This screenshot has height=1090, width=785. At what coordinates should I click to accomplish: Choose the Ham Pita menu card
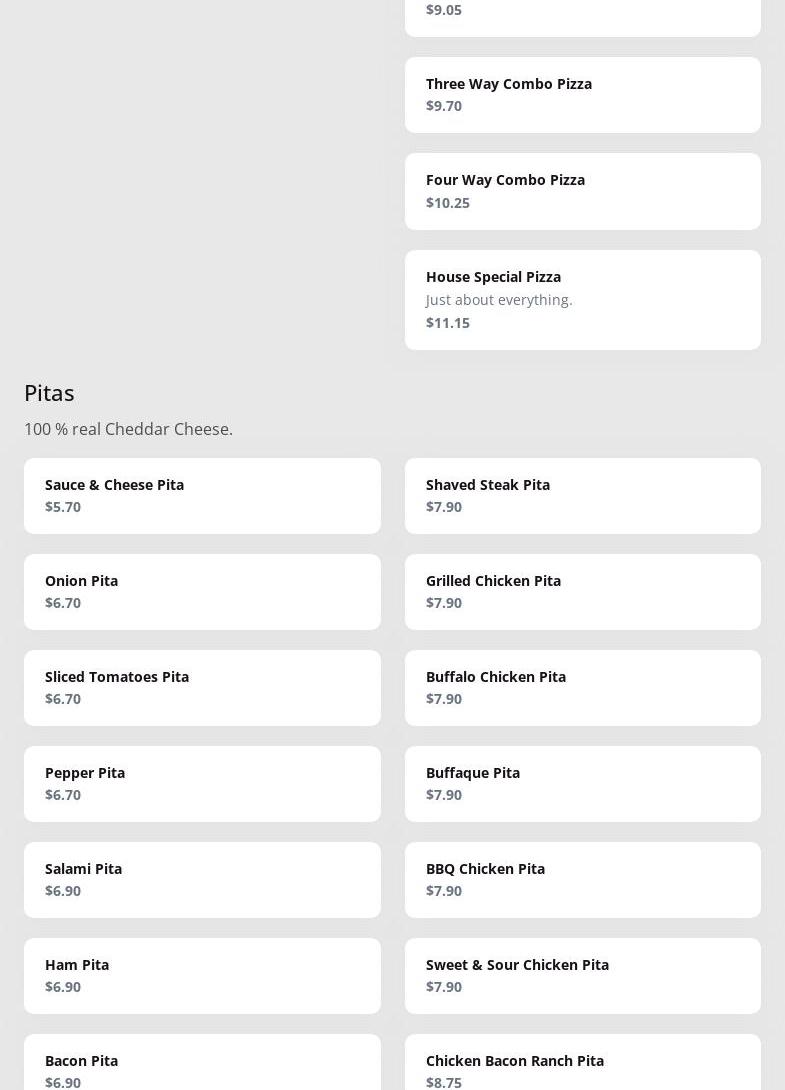pos(202,975)
